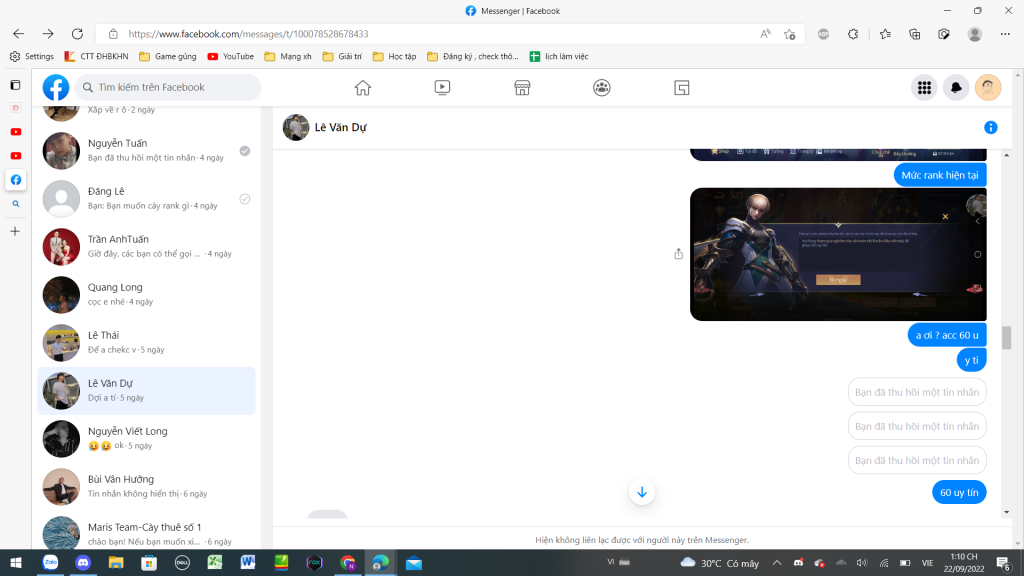Screen dimensions: 1024x576
Task: Open the account profile avatar menu
Action: [x=988, y=88]
